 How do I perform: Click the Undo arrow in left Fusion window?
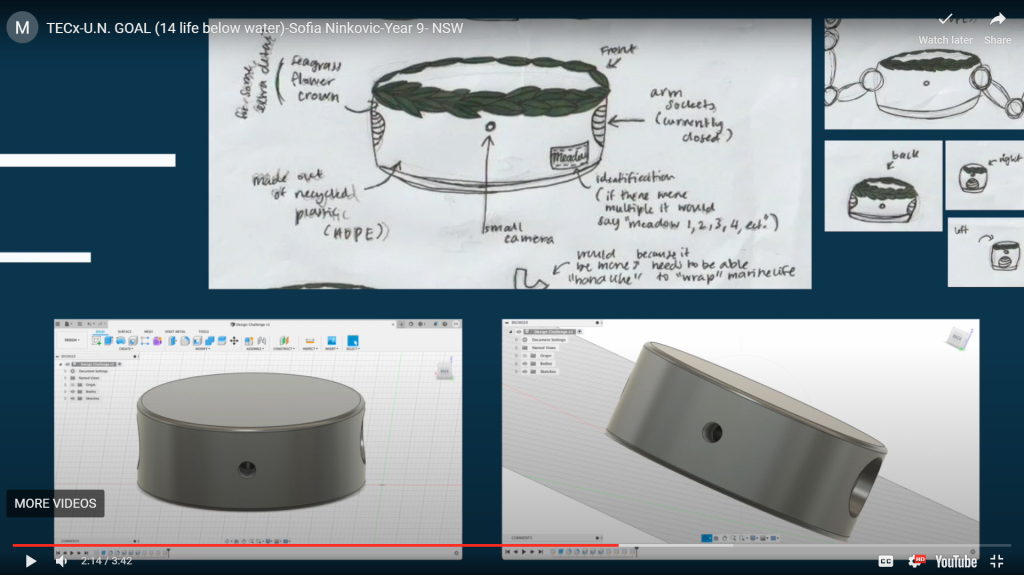pos(89,324)
